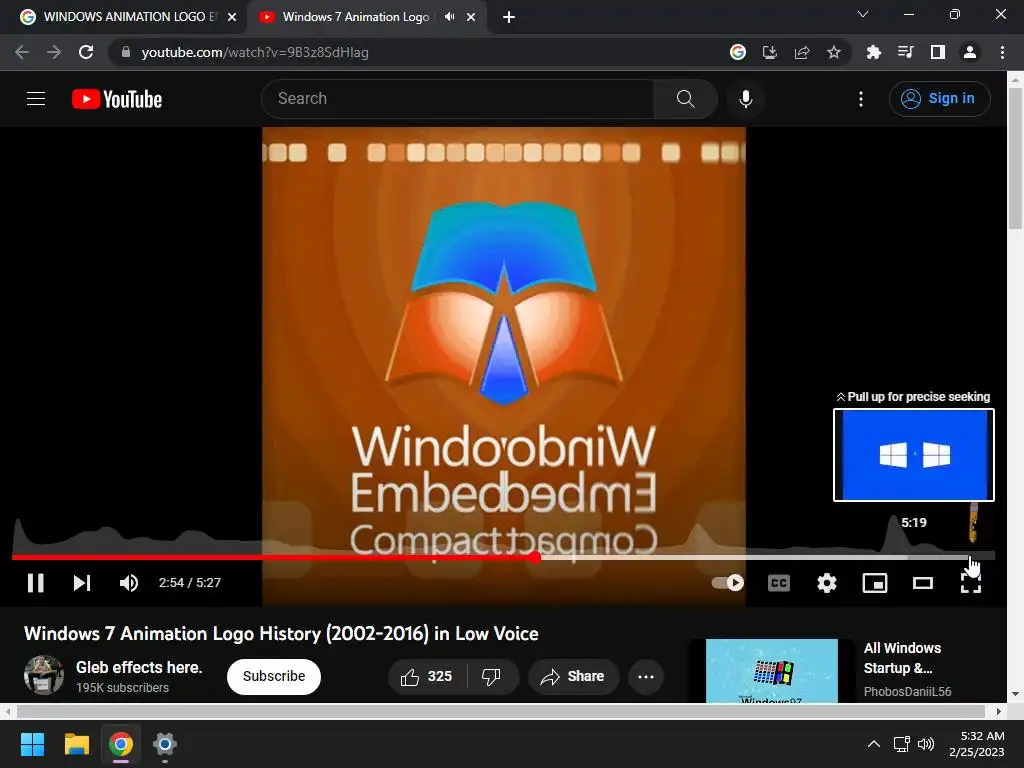The width and height of the screenshot is (1024, 768).
Task: Open the Chrome profile menu
Action: tap(969, 52)
